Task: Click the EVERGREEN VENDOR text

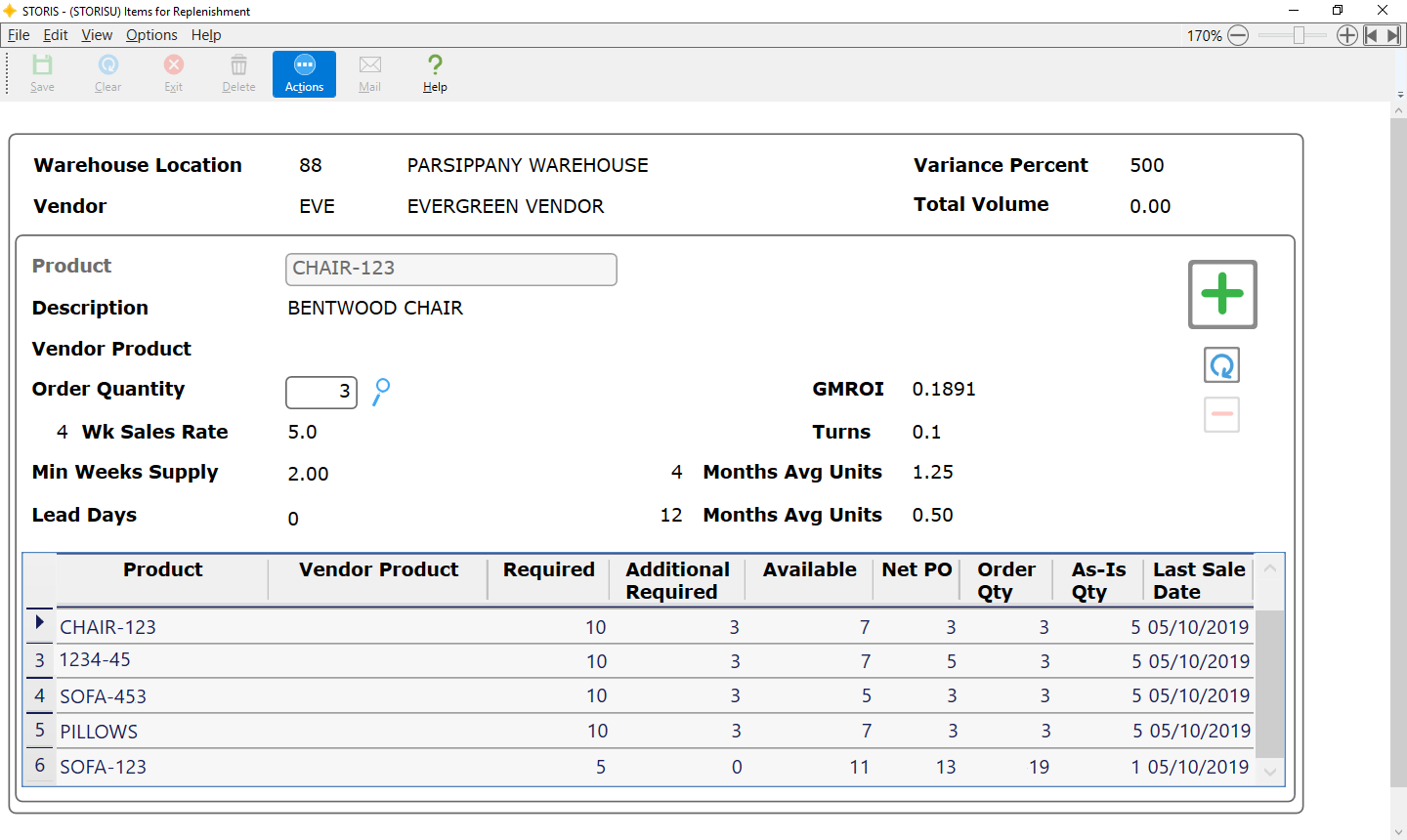Action: (x=505, y=206)
